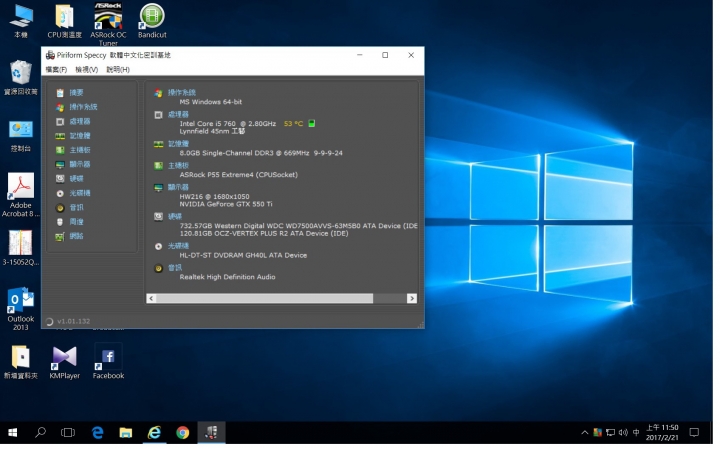Click the right arrow of the horizontal scrollbar

click(x=412, y=299)
